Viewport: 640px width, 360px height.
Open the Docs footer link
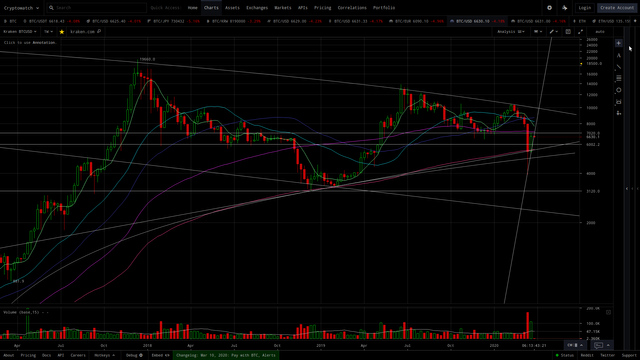coord(47,356)
